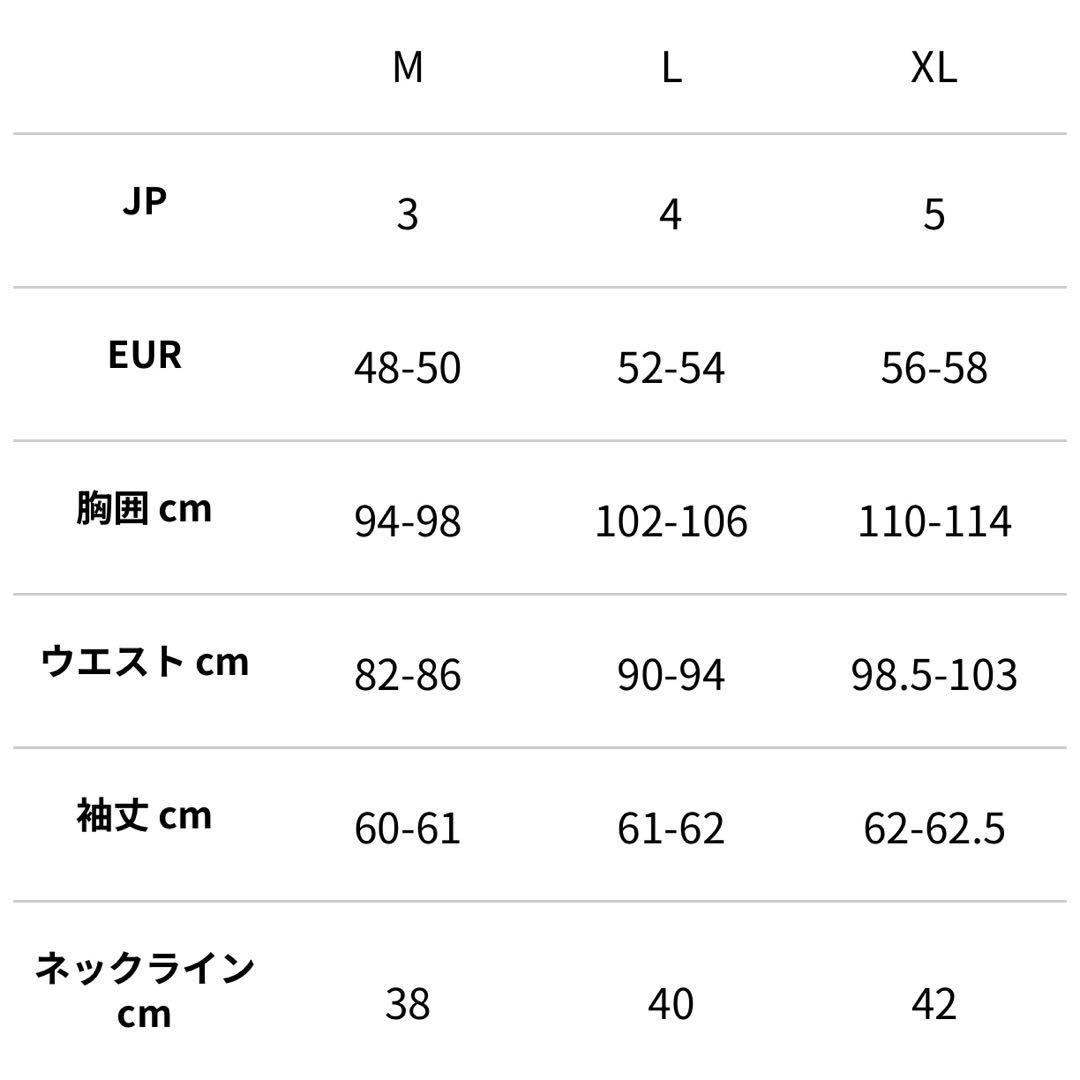Select EUR size value 56-58

coord(934,368)
